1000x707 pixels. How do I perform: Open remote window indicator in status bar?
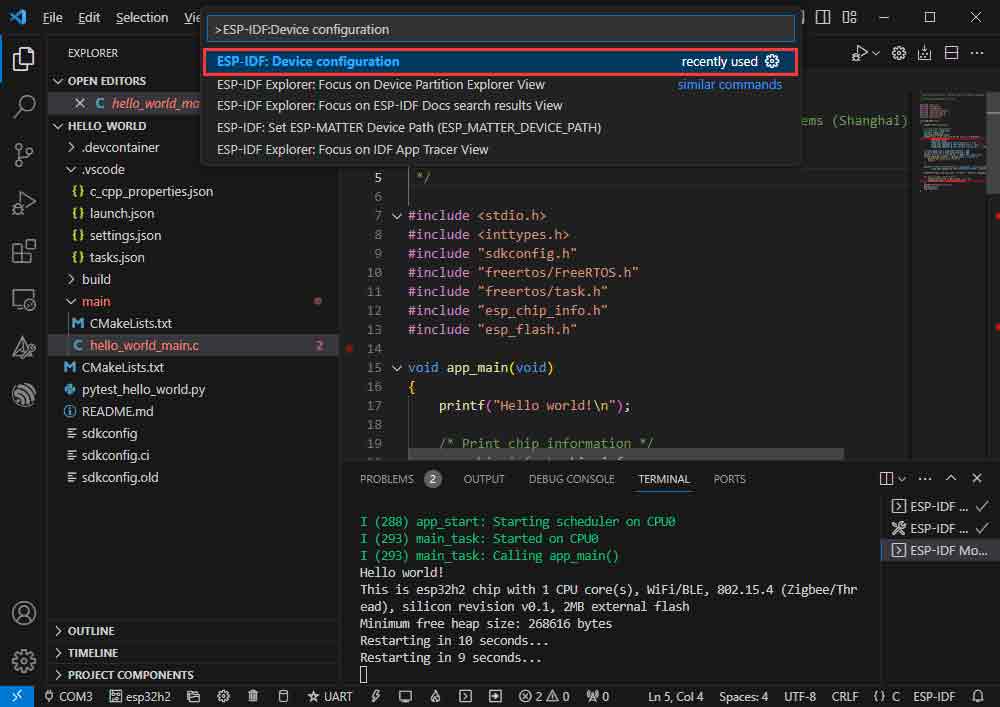(x=17, y=697)
